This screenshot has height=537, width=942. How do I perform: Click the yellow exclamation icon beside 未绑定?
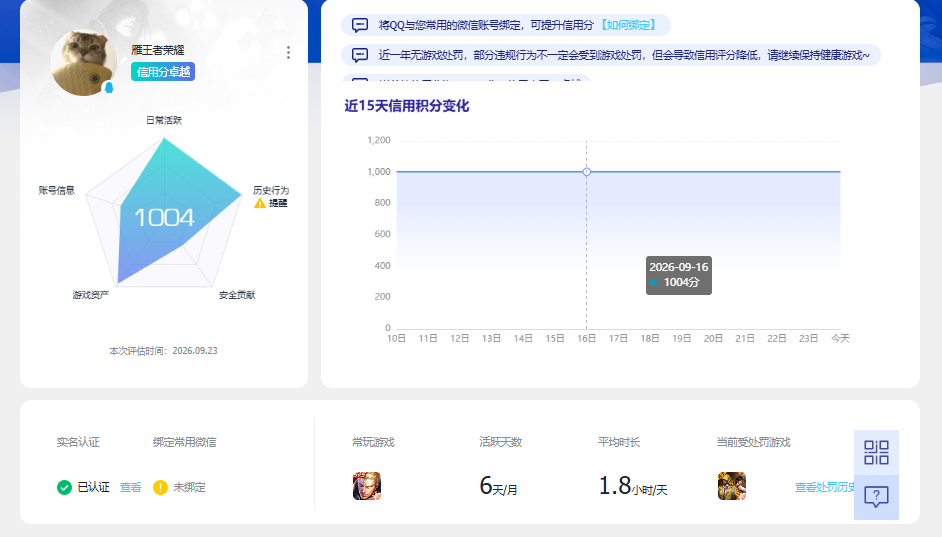point(160,487)
